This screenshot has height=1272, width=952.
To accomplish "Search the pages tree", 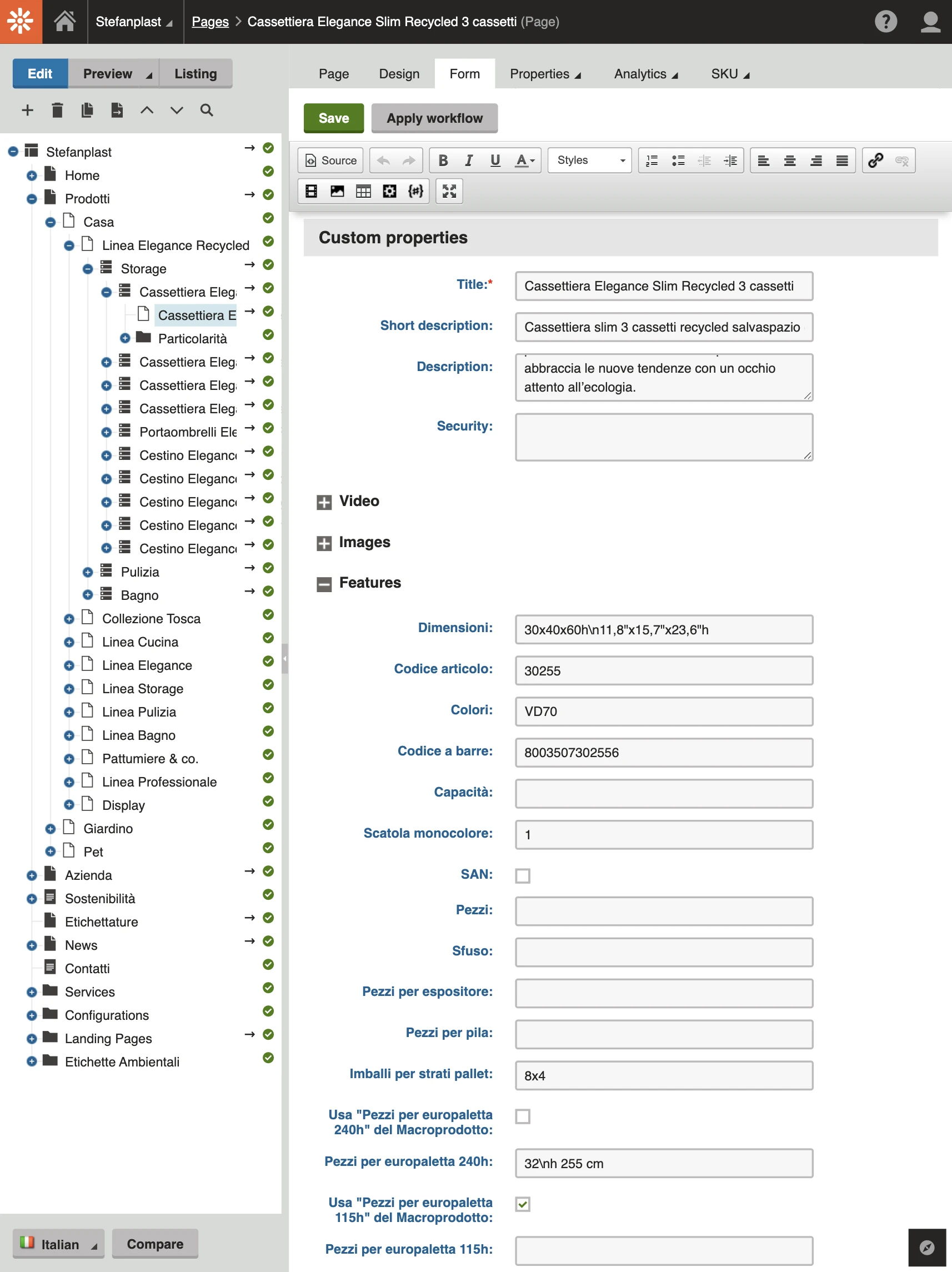I will (206, 110).
